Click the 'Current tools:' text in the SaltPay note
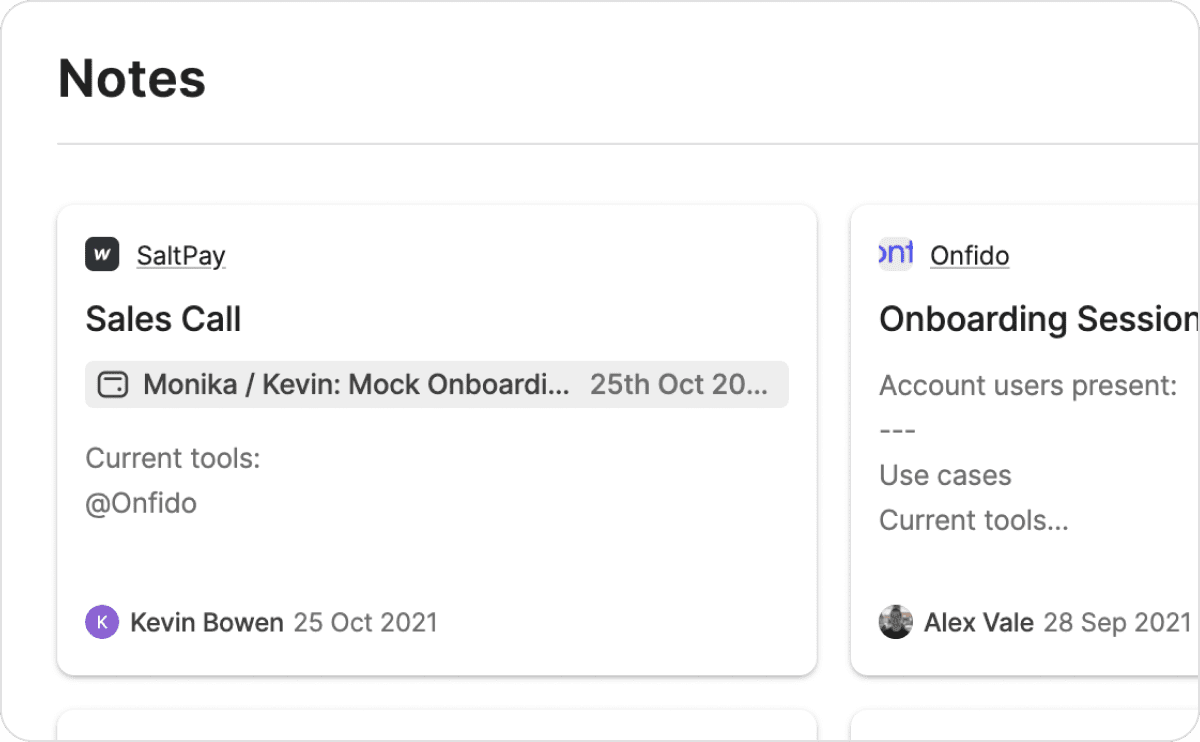The height and width of the screenshot is (742, 1200). pyautogui.click(x=172, y=458)
